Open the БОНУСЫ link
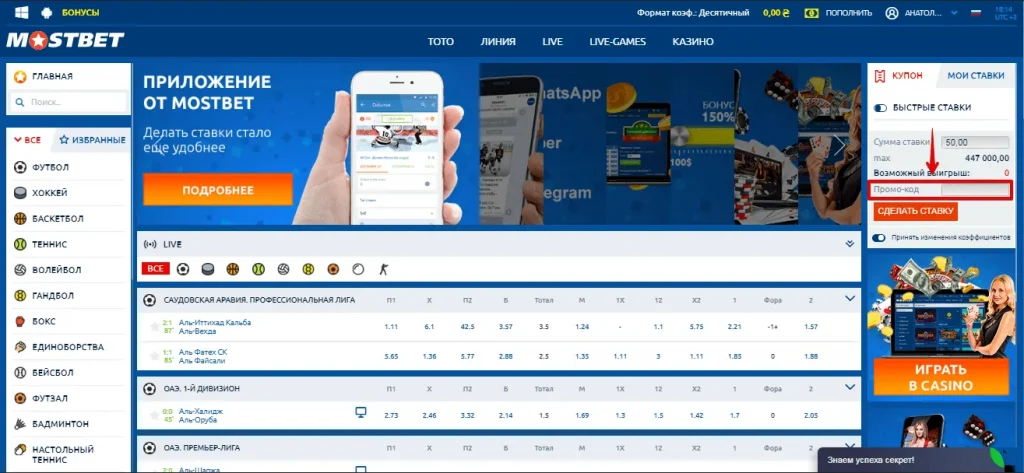Viewport: 1024px width, 473px height. (x=81, y=12)
